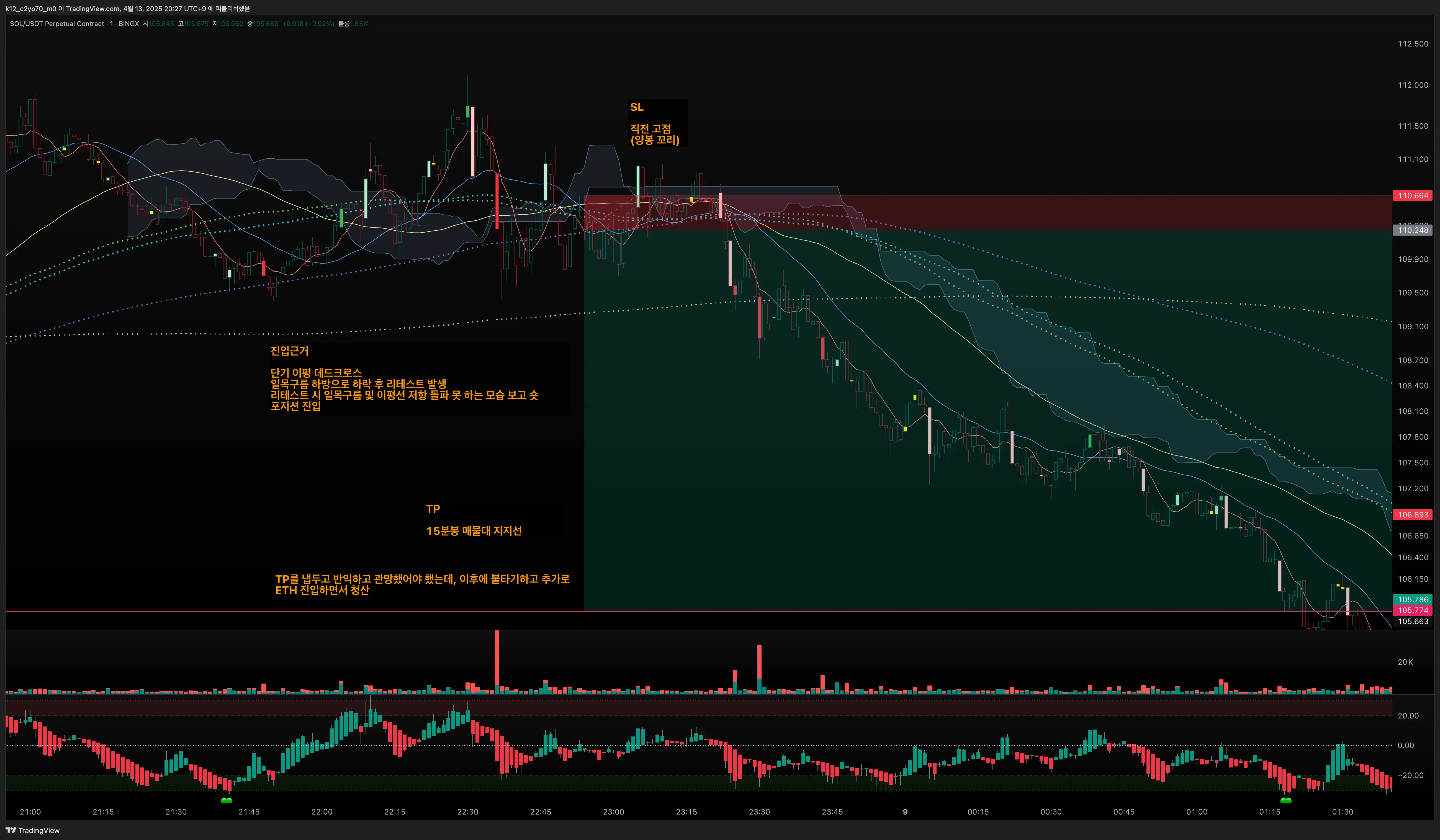Select the 진입근거 annotation heading

(289, 351)
